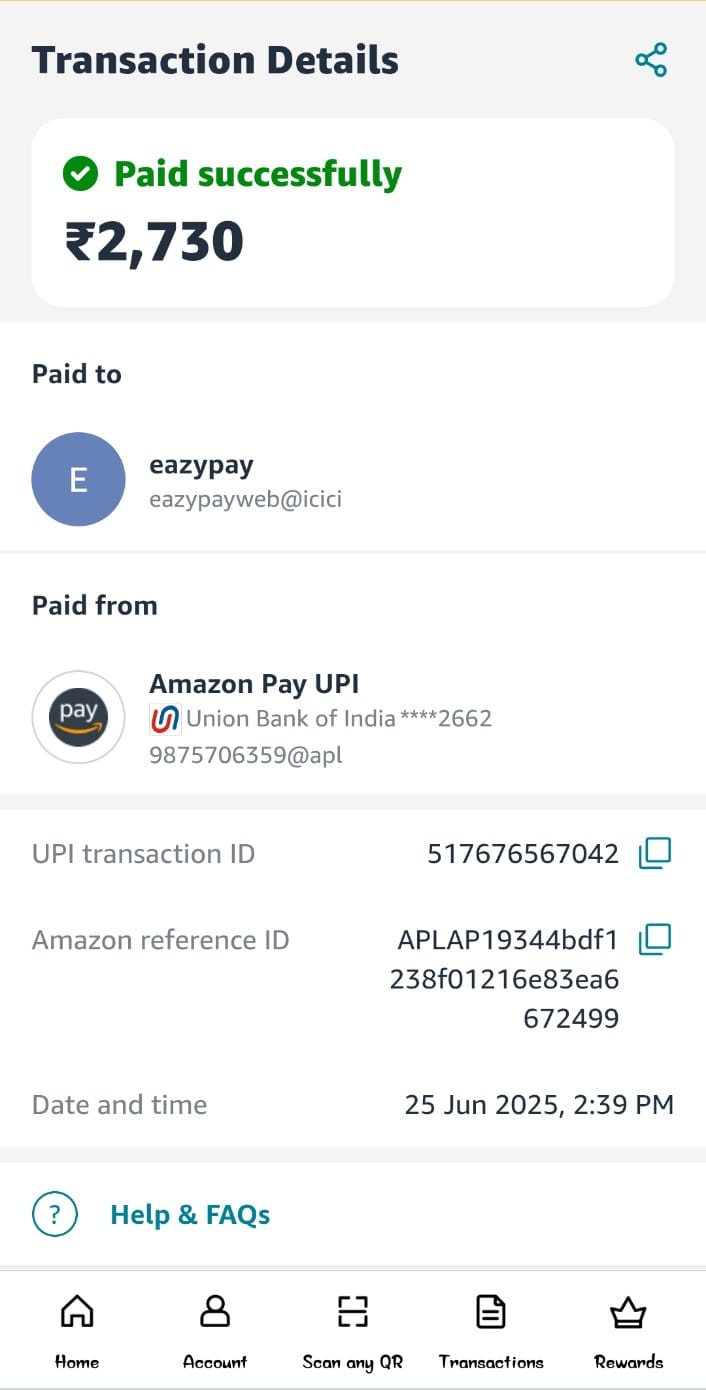Copy the UPI transaction ID
The image size is (706, 1390).
654,853
